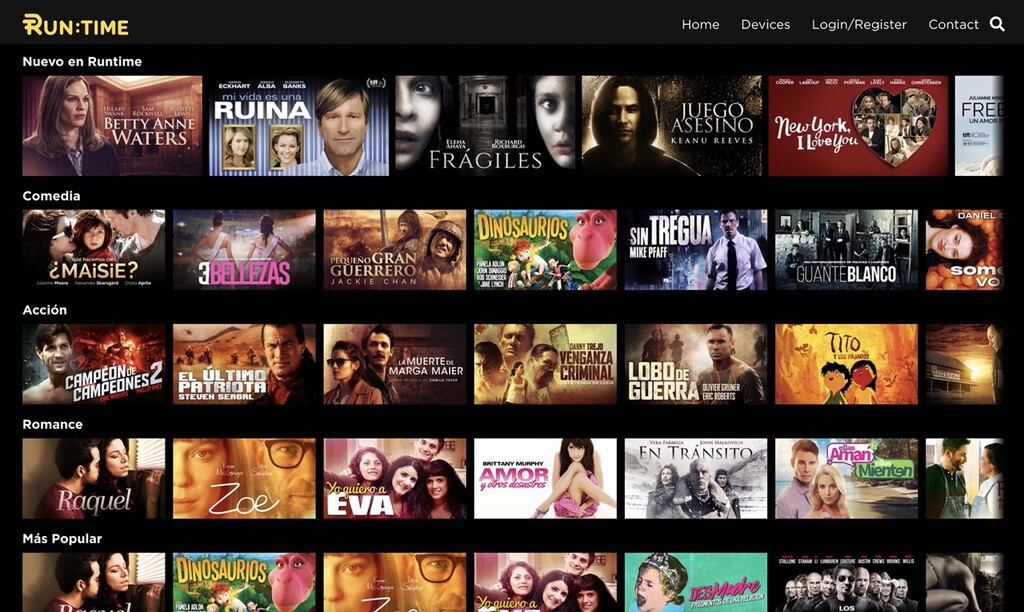Click the Login/Register link
The width and height of the screenshot is (1024, 612).
pyautogui.click(x=858, y=24)
